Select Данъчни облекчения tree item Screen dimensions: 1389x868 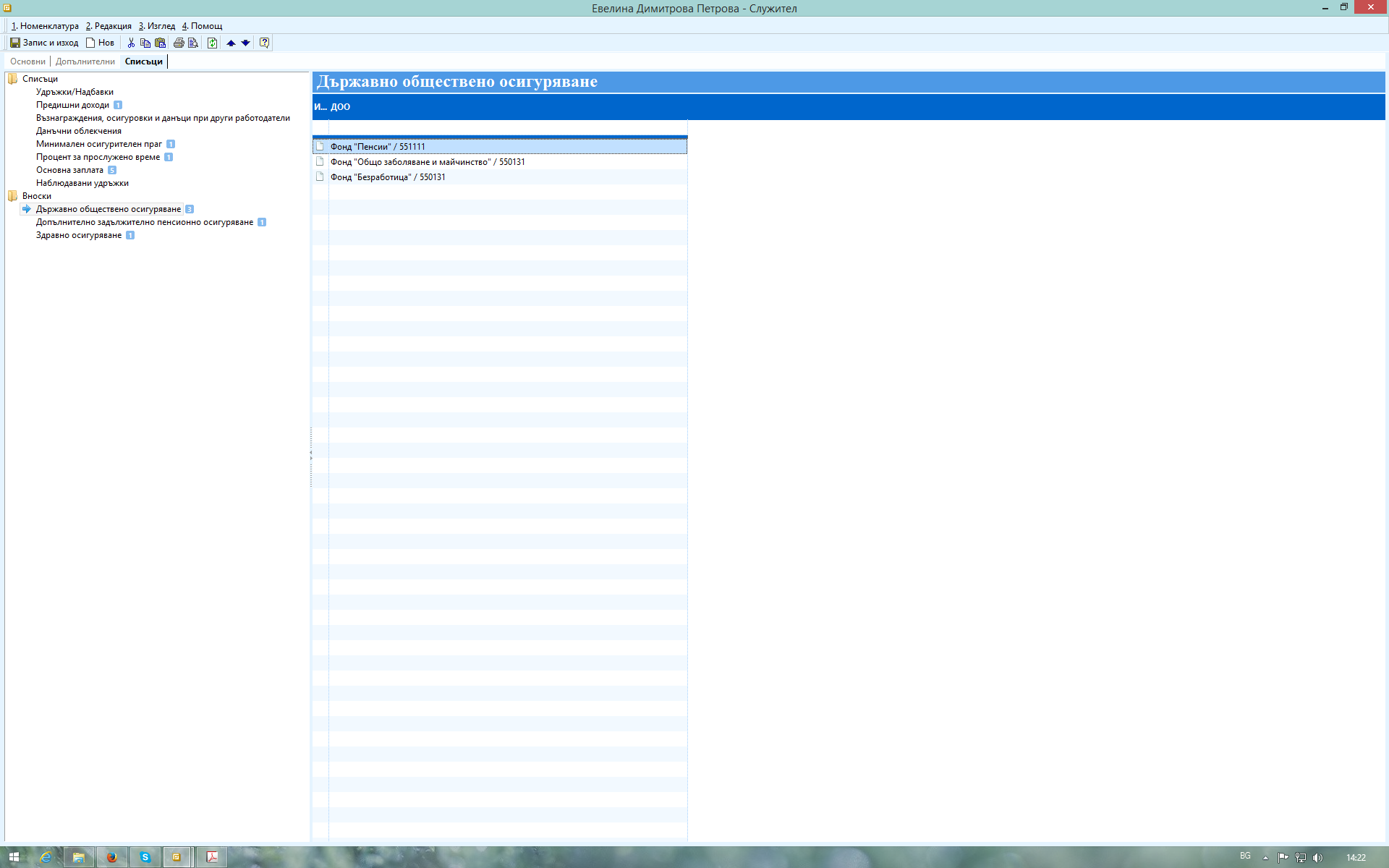[79, 131]
